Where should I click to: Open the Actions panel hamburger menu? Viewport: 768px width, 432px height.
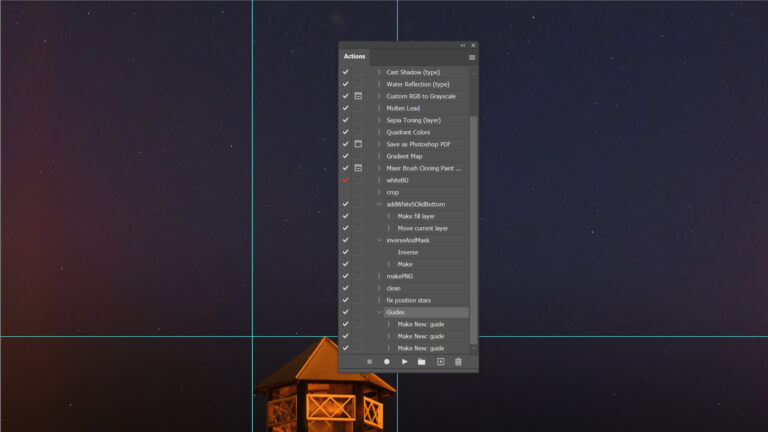pos(472,58)
